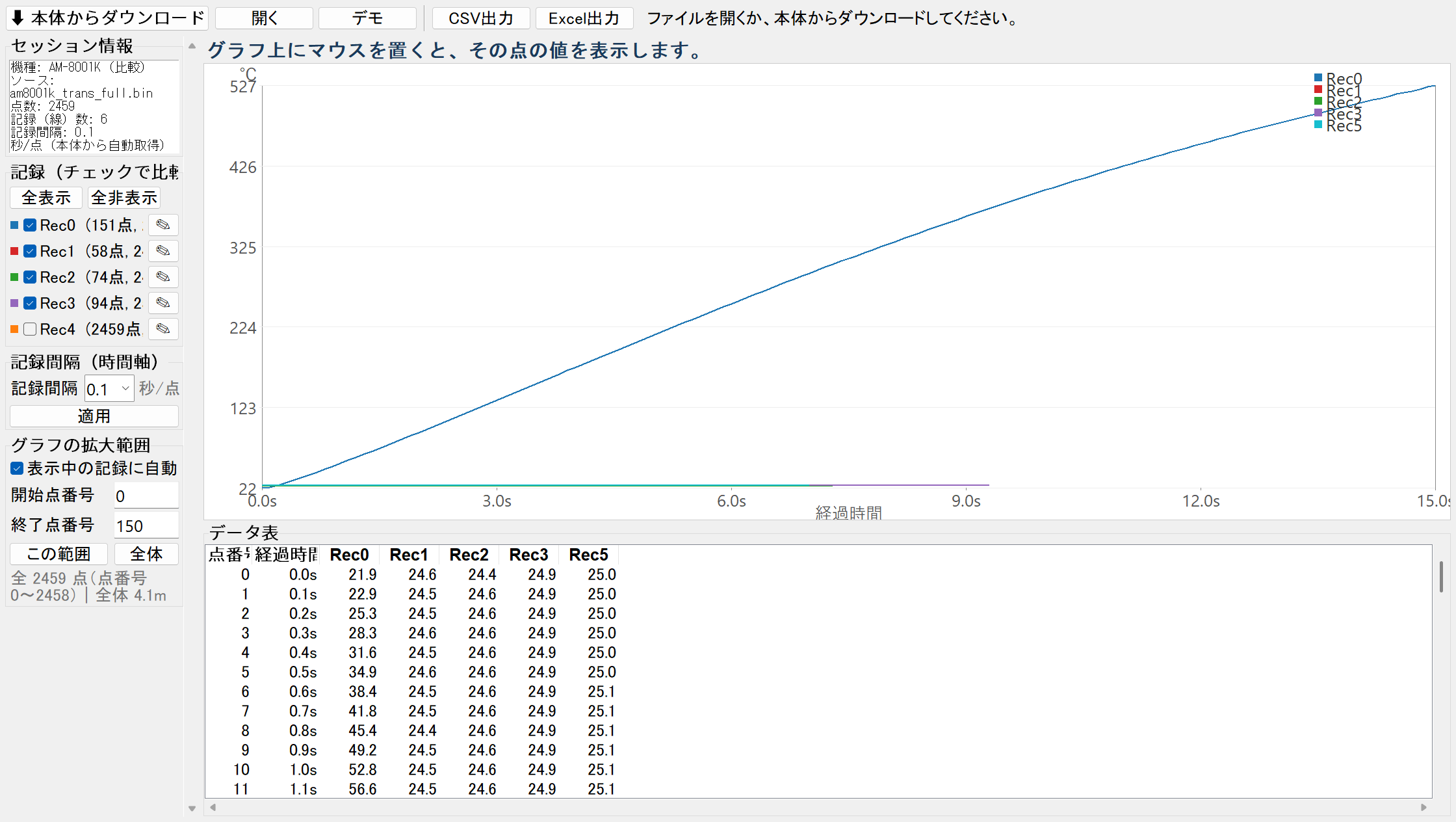Click the Rec0 value 56.6 cell
The width and height of the screenshot is (1456, 822).
click(x=362, y=789)
